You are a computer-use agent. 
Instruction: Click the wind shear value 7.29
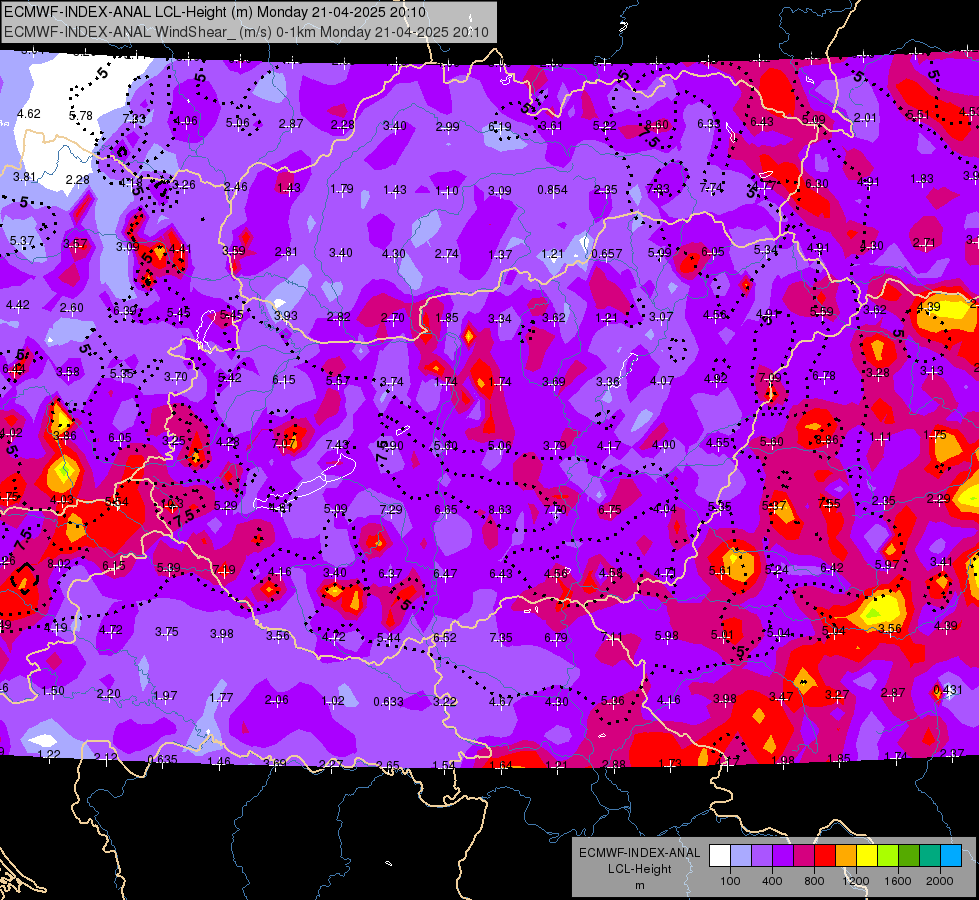coord(391,509)
